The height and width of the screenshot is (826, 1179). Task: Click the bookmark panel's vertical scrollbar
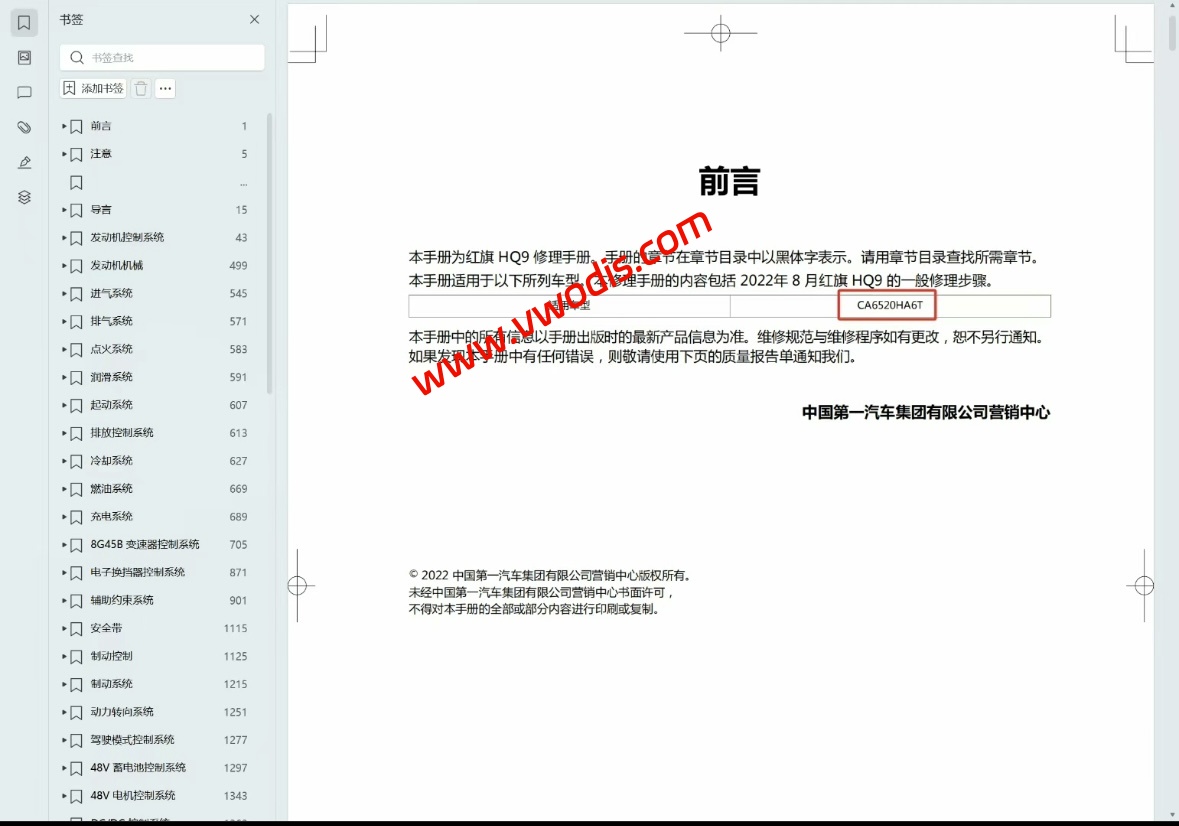(x=269, y=254)
